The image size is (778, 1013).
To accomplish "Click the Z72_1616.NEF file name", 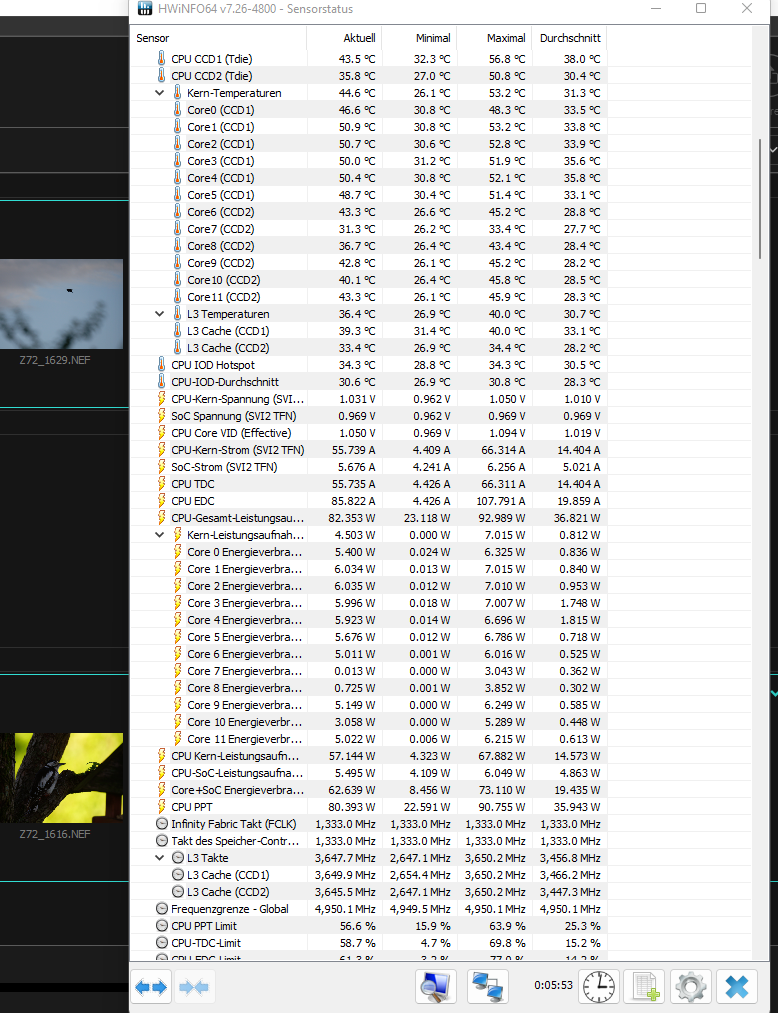I will [x=55, y=834].
